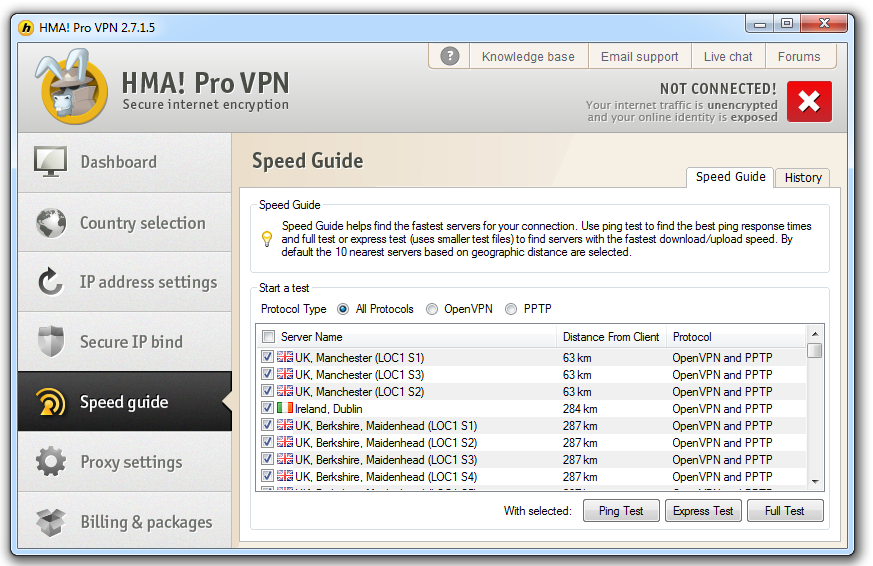This screenshot has height=566, width=873.
Task: Go to IP address settings
Action: tap(125, 282)
